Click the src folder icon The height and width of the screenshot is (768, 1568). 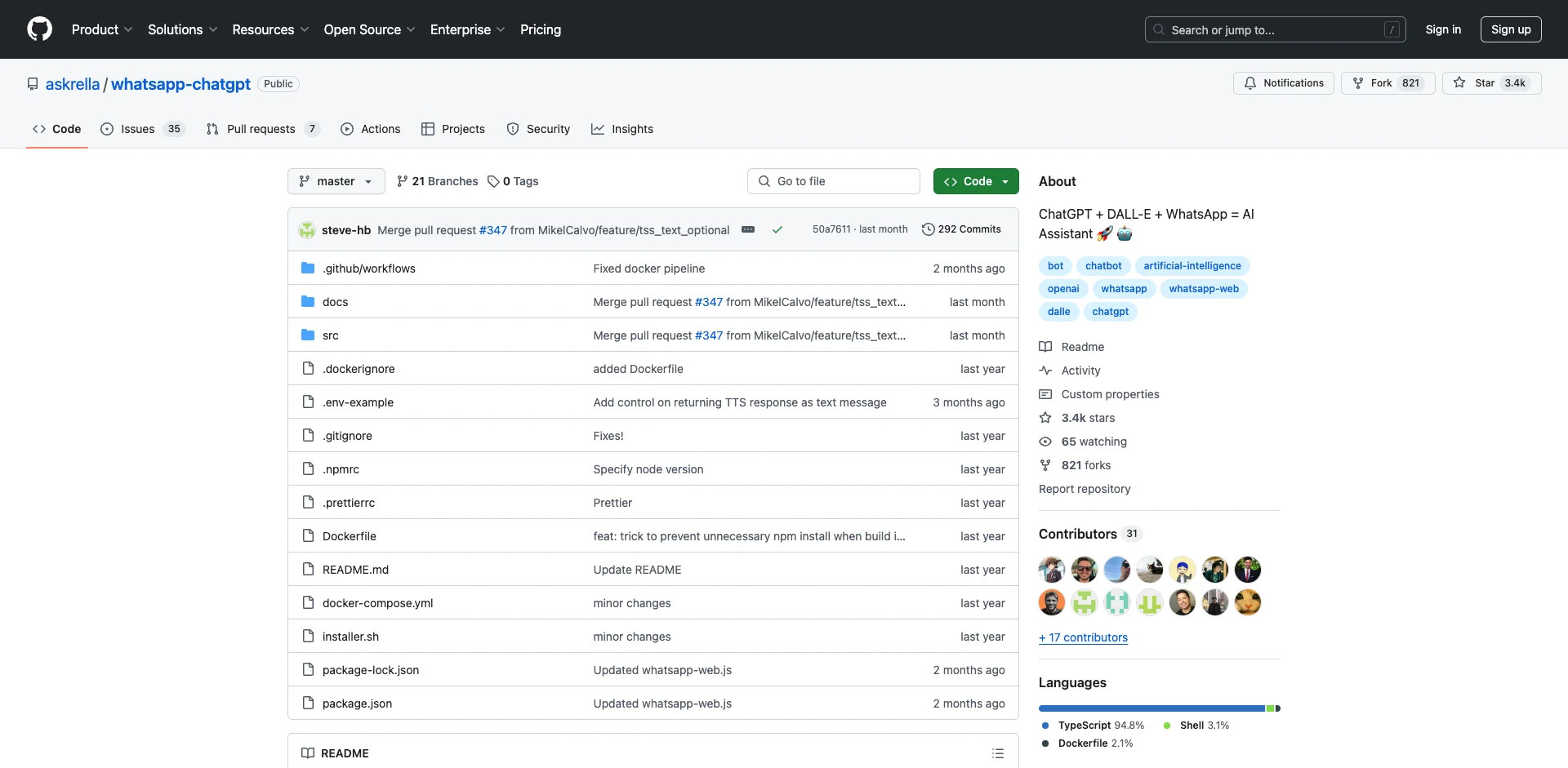tap(308, 335)
